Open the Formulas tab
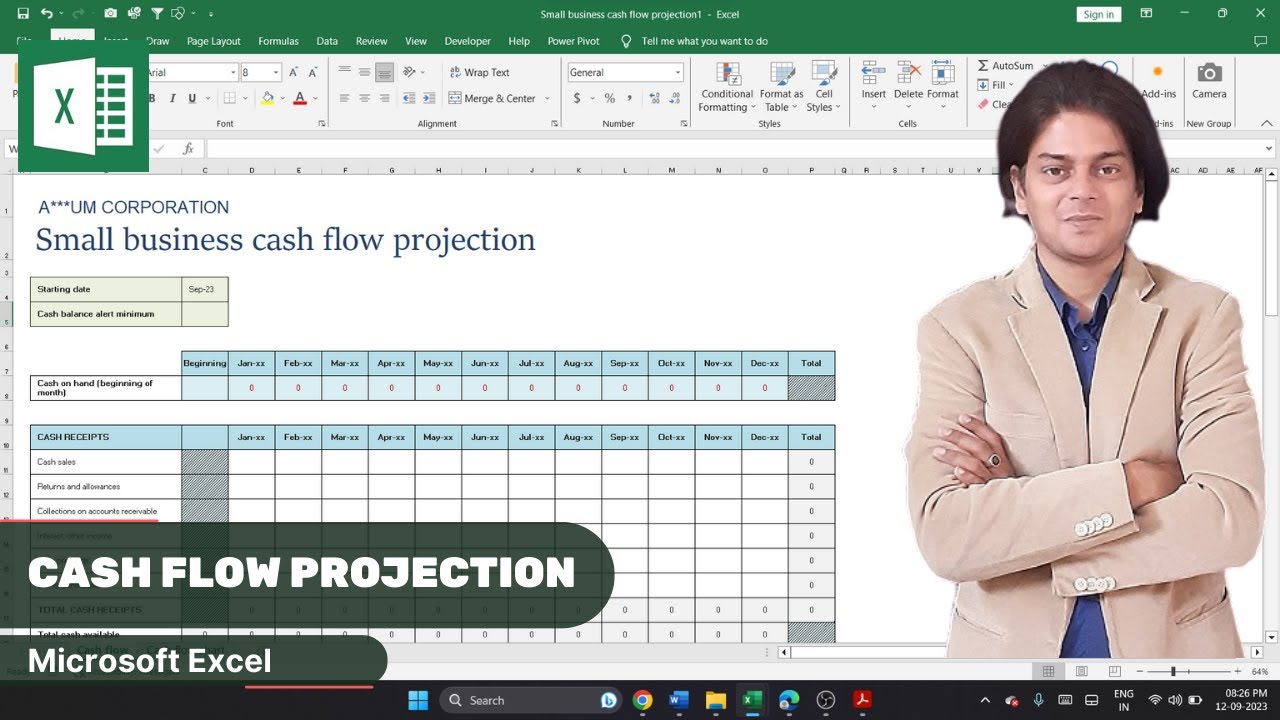This screenshot has width=1280, height=720. click(278, 41)
